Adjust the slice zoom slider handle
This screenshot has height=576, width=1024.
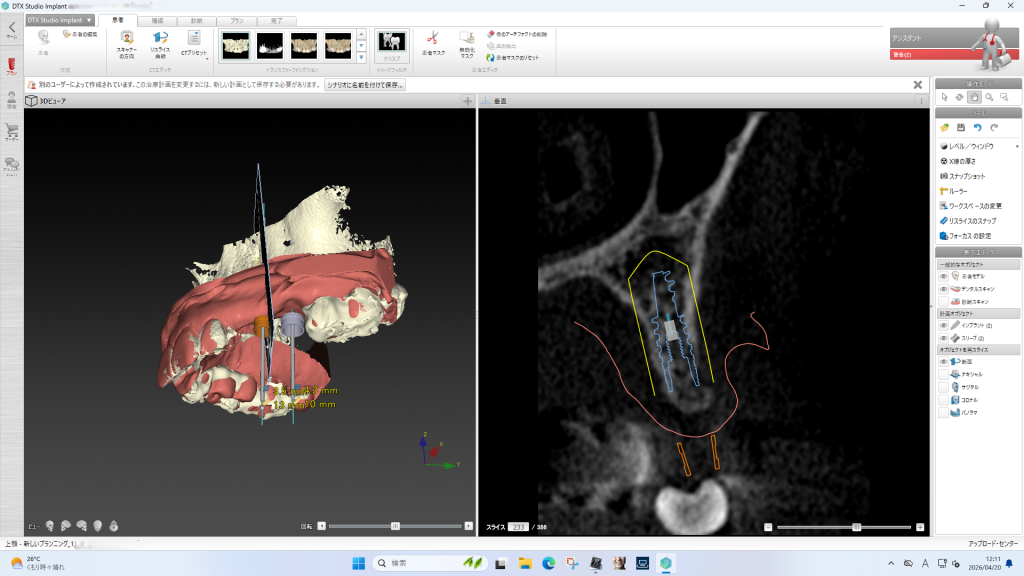pyautogui.click(x=856, y=526)
